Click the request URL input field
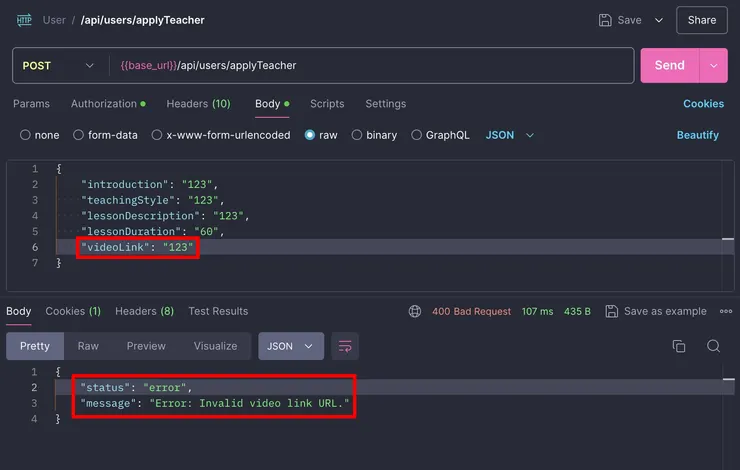The image size is (740, 470). point(370,66)
